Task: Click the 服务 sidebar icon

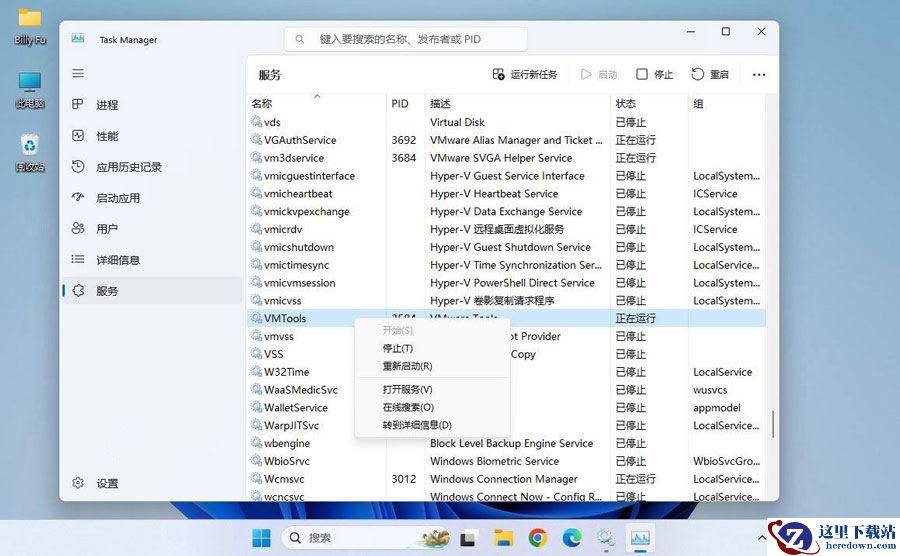Action: [x=78, y=290]
